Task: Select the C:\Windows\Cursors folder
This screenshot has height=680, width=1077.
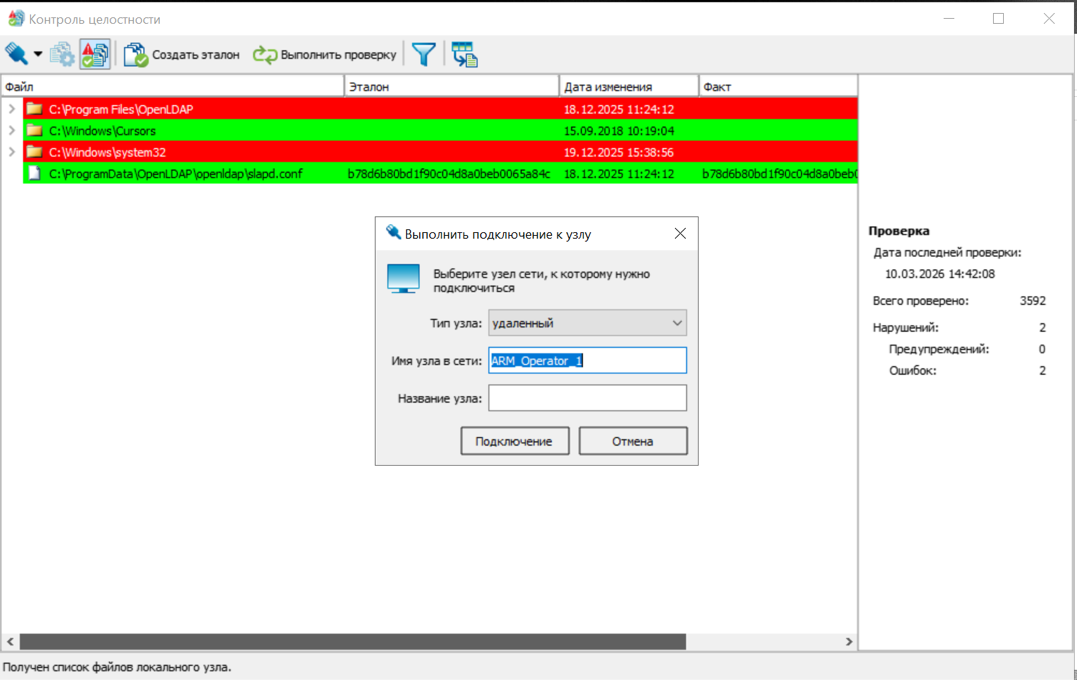Action: [x=440, y=131]
